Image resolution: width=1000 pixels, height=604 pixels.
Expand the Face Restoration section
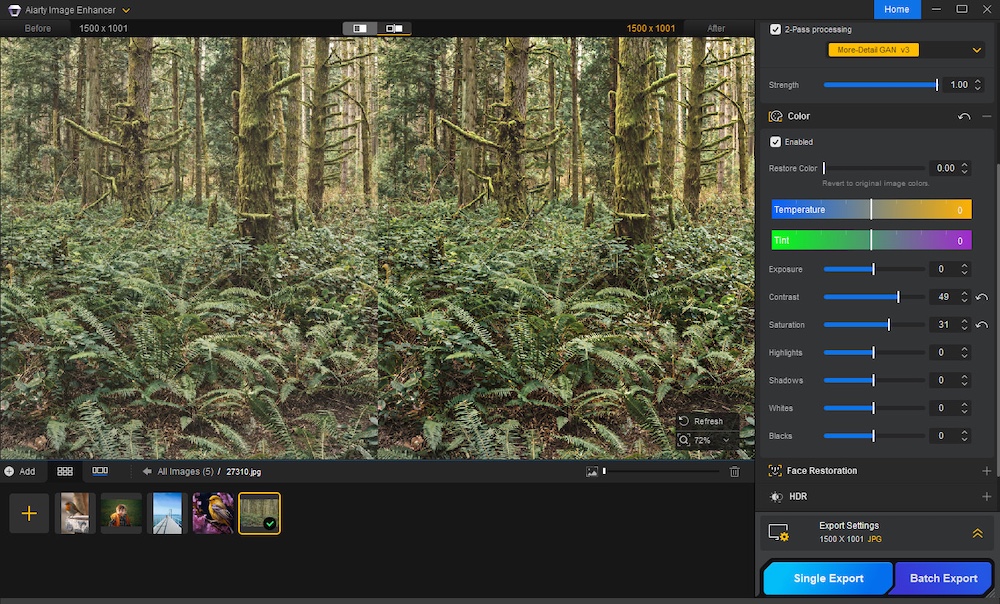pos(986,471)
